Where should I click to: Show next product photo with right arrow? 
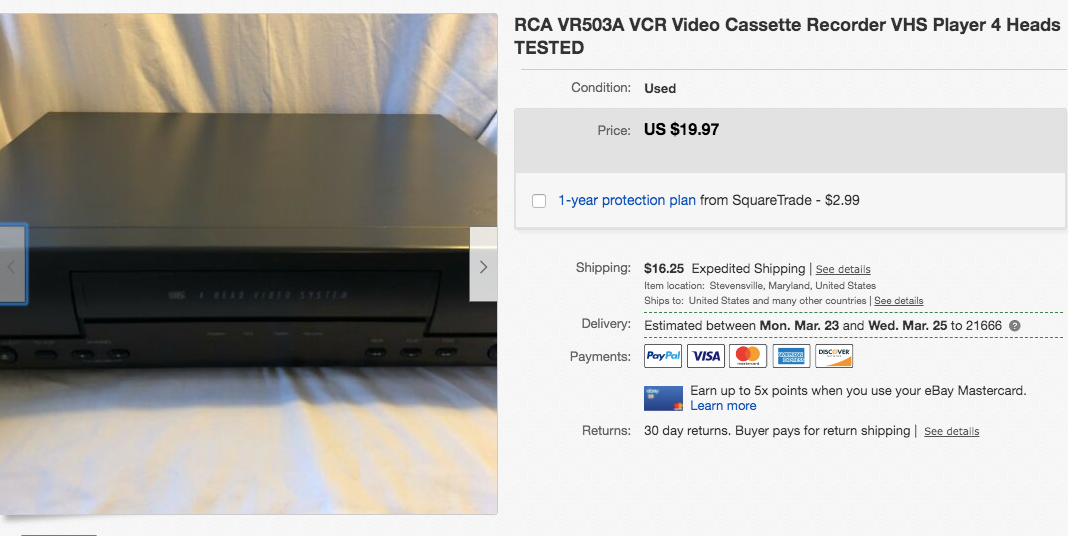[483, 264]
